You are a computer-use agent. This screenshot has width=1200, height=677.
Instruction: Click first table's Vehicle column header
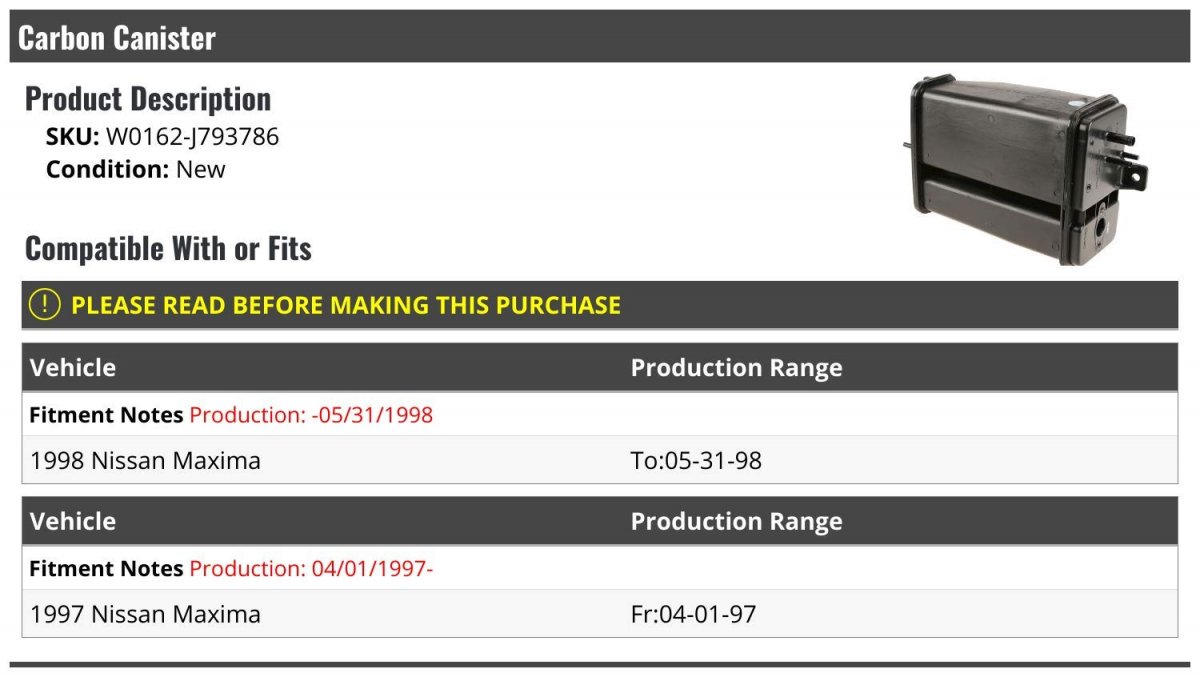click(x=73, y=367)
